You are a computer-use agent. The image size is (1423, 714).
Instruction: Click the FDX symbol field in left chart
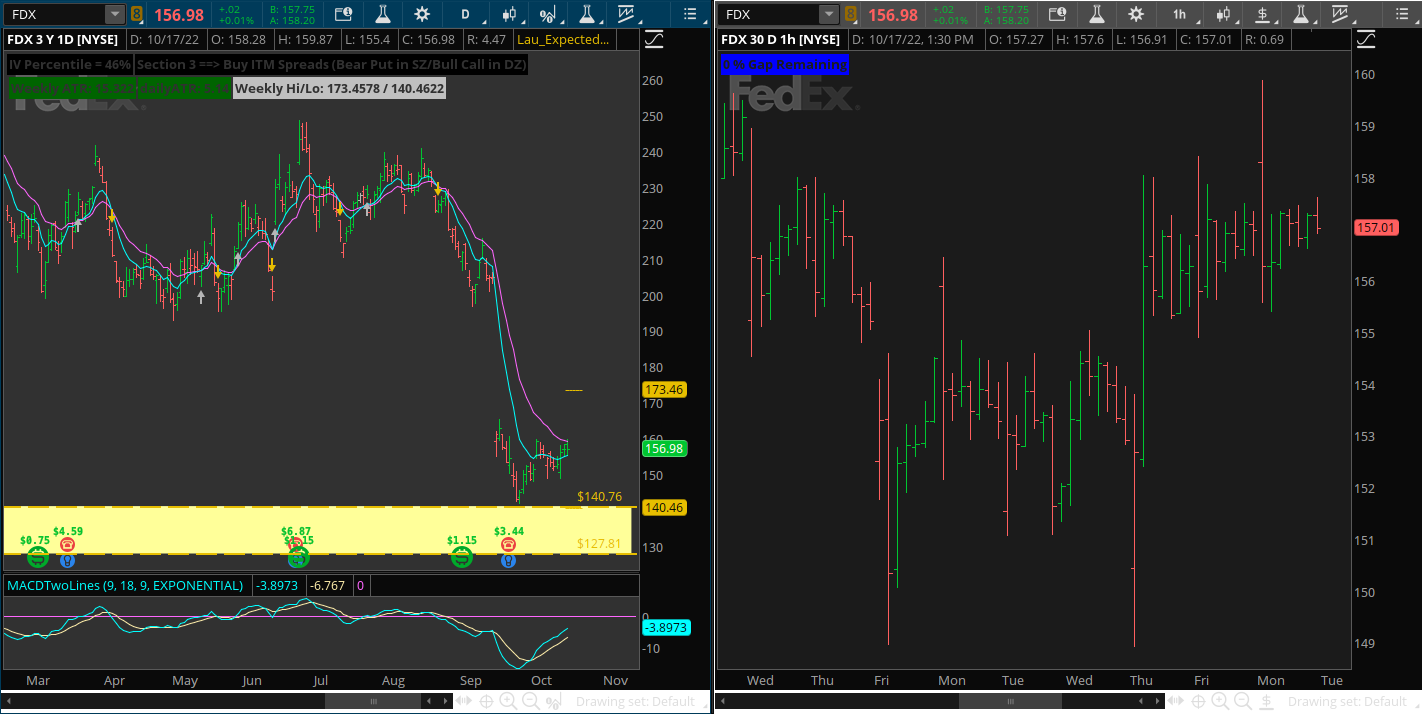pos(54,14)
